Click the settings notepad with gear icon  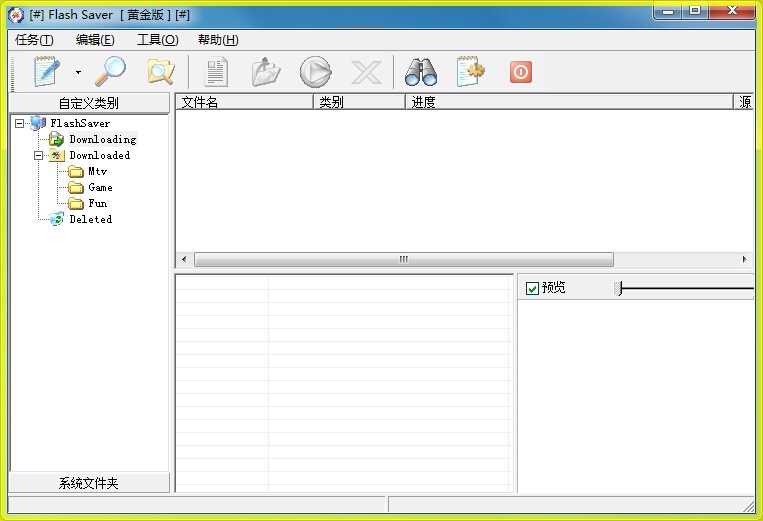click(471, 72)
